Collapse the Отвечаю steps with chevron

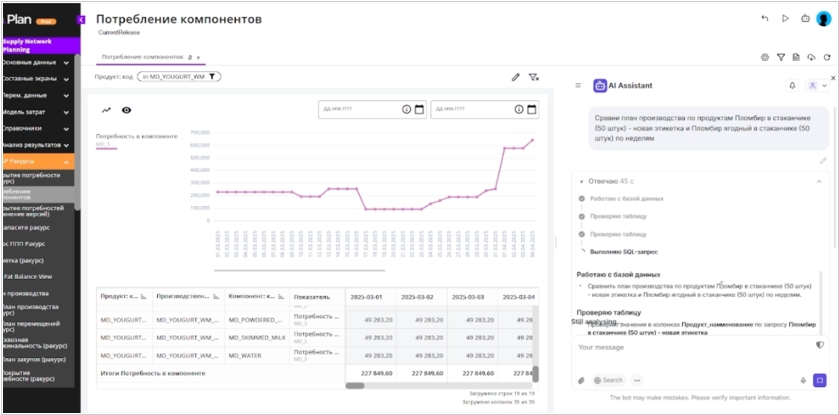point(819,182)
